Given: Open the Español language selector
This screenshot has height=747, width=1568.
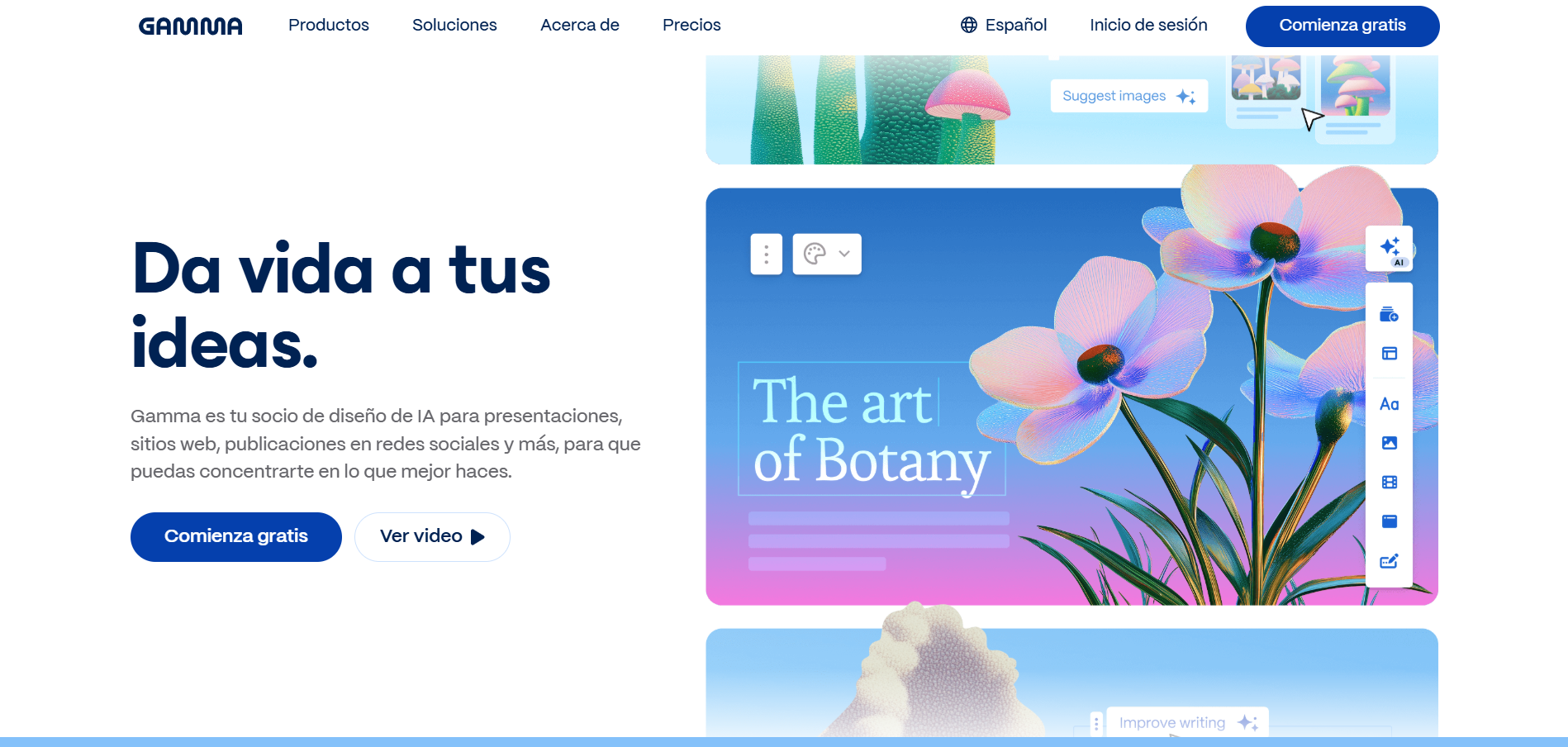Looking at the screenshot, I should click(x=1003, y=26).
